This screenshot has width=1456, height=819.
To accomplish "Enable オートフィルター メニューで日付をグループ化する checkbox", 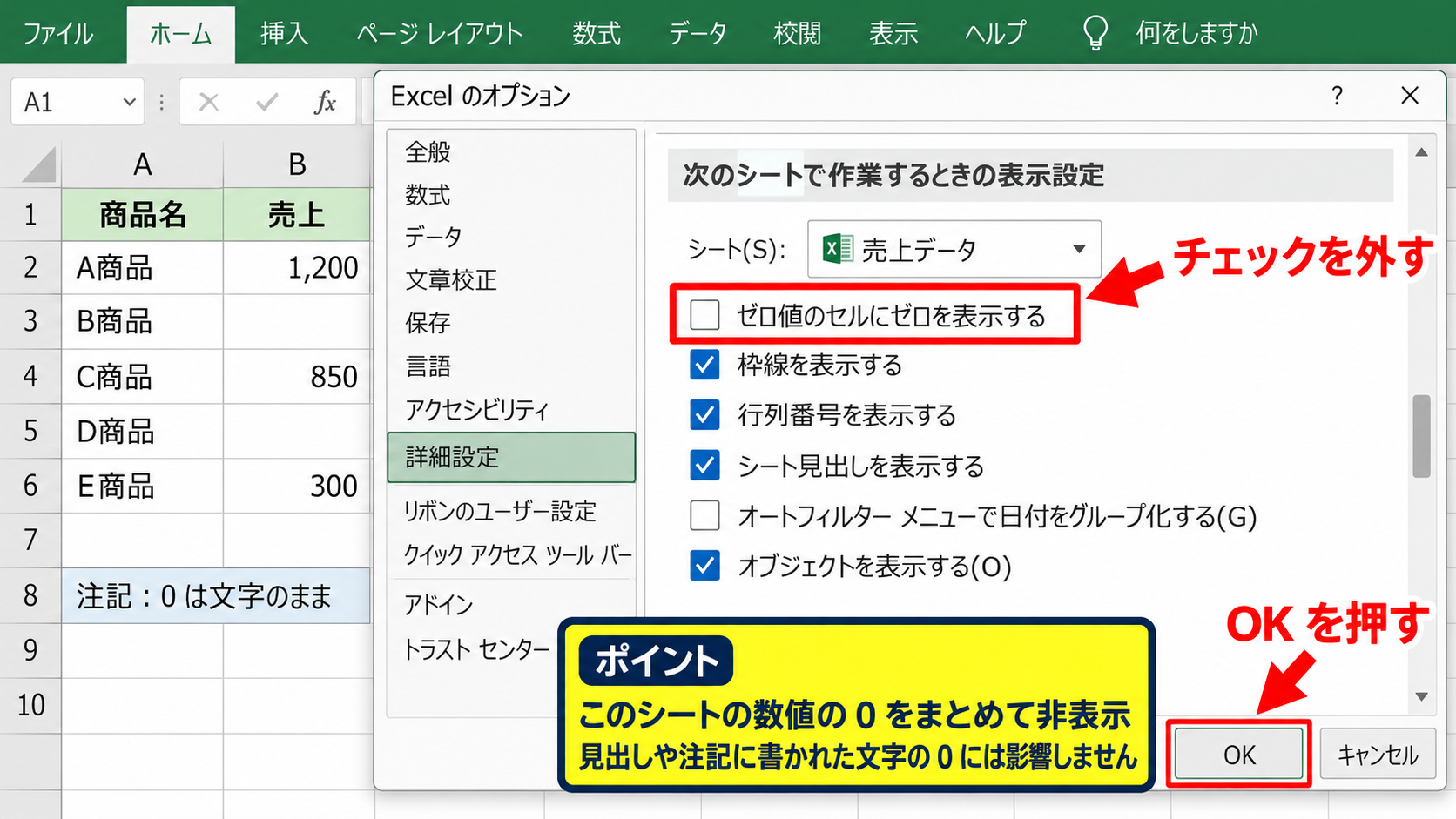I will [704, 515].
